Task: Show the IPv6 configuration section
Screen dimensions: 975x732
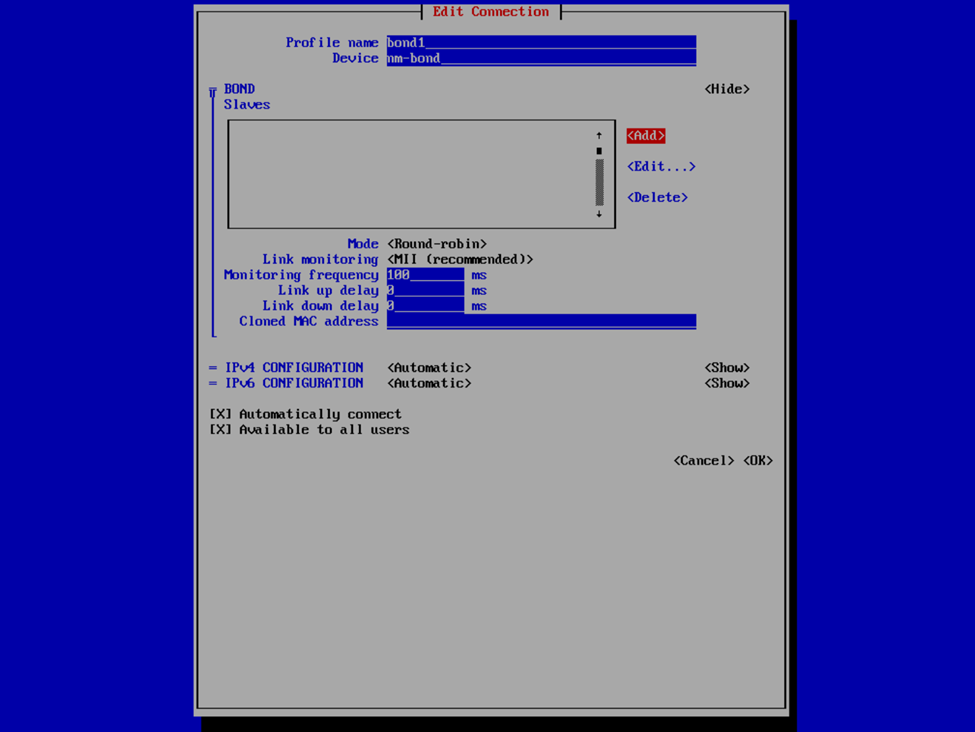Action: 727,383
